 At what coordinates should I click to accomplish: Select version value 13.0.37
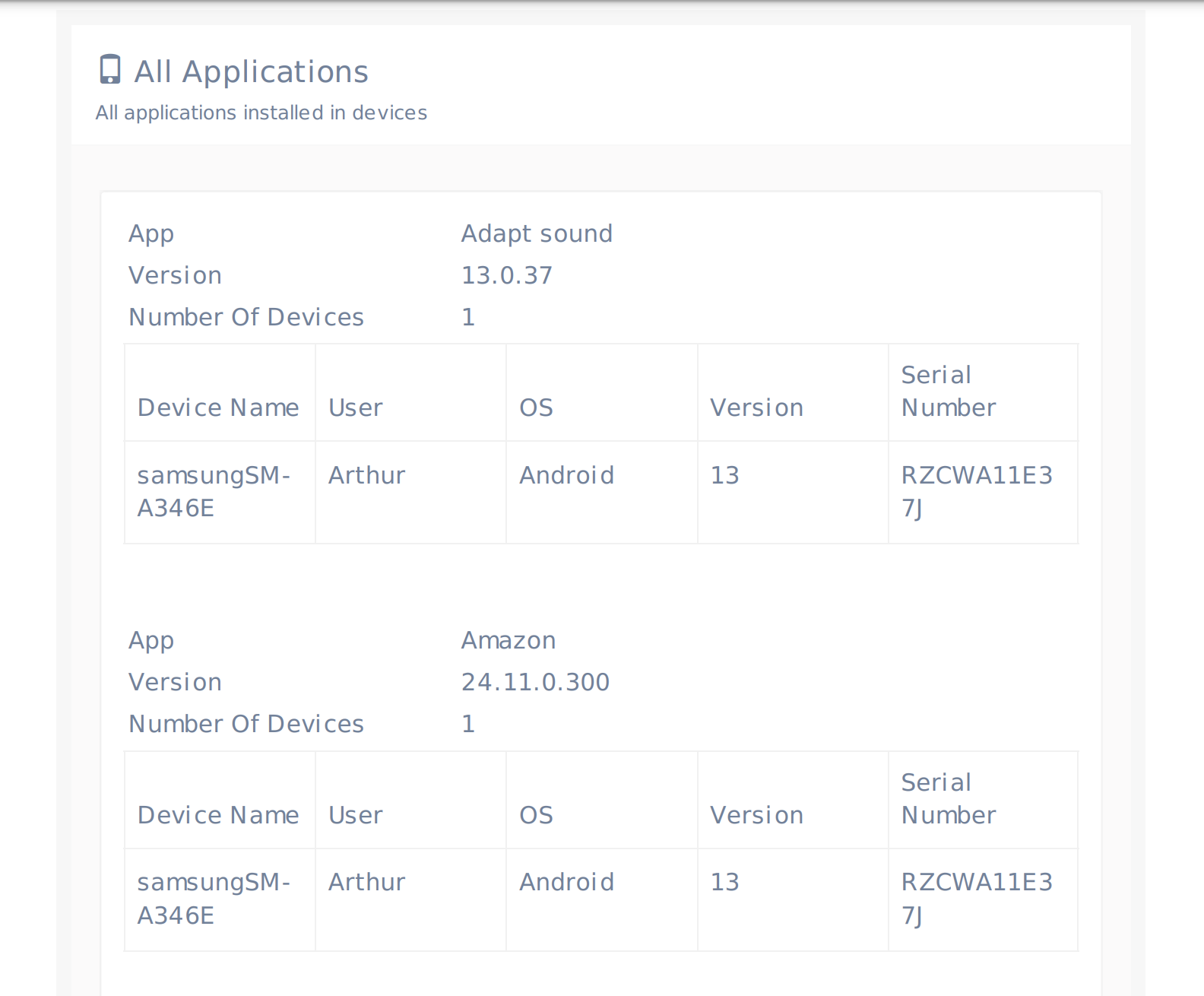point(507,275)
